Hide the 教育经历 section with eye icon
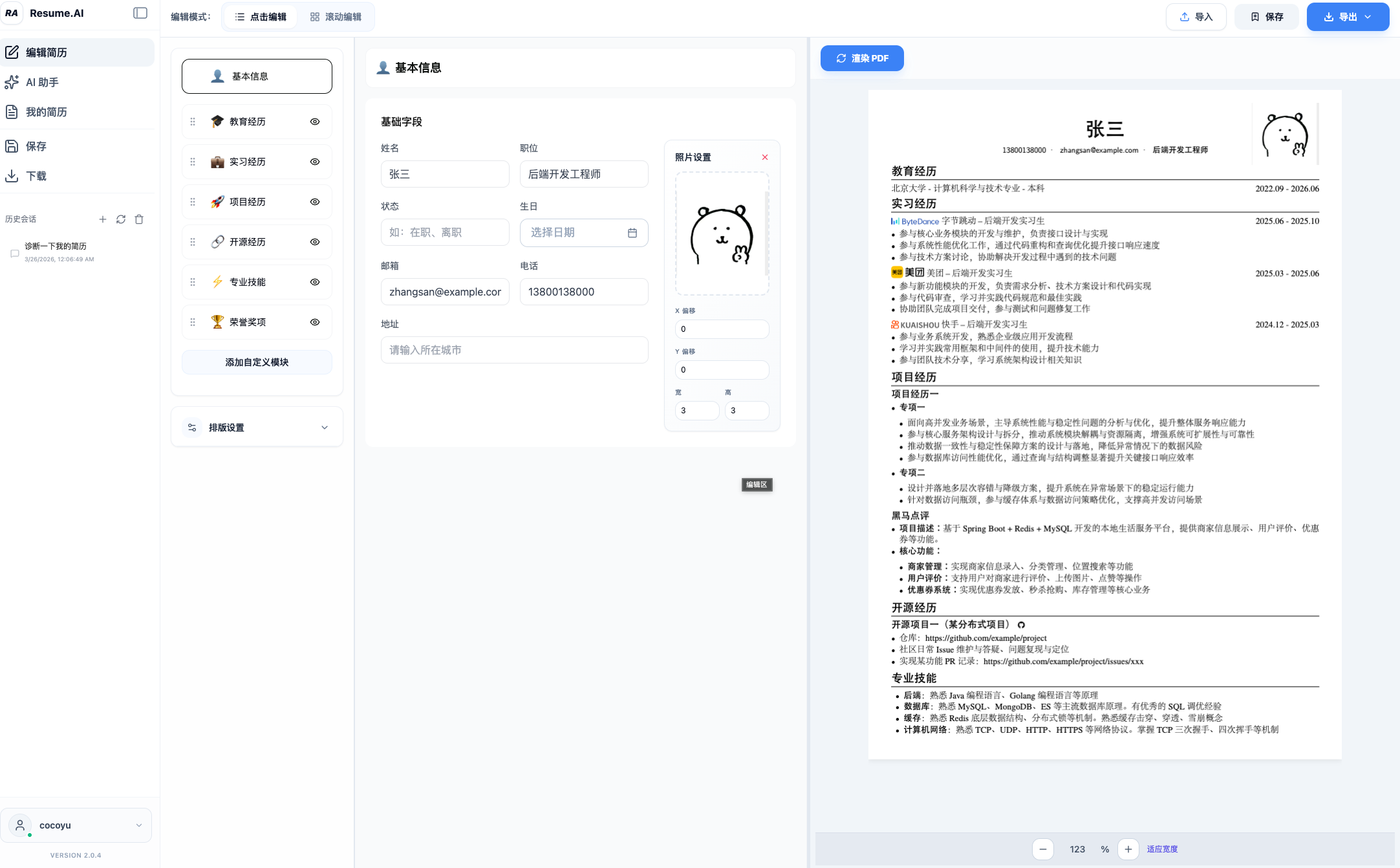The image size is (1400, 868). pyautogui.click(x=315, y=122)
